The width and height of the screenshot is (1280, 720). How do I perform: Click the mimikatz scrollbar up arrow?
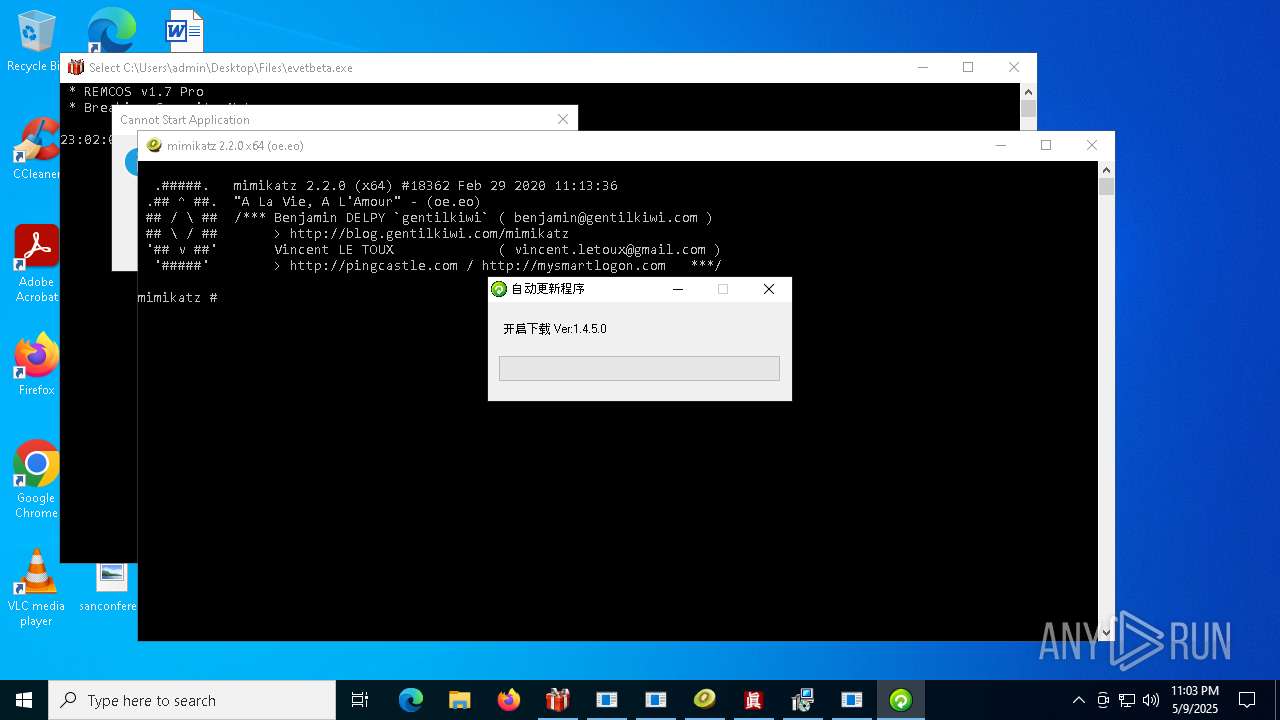point(1106,169)
